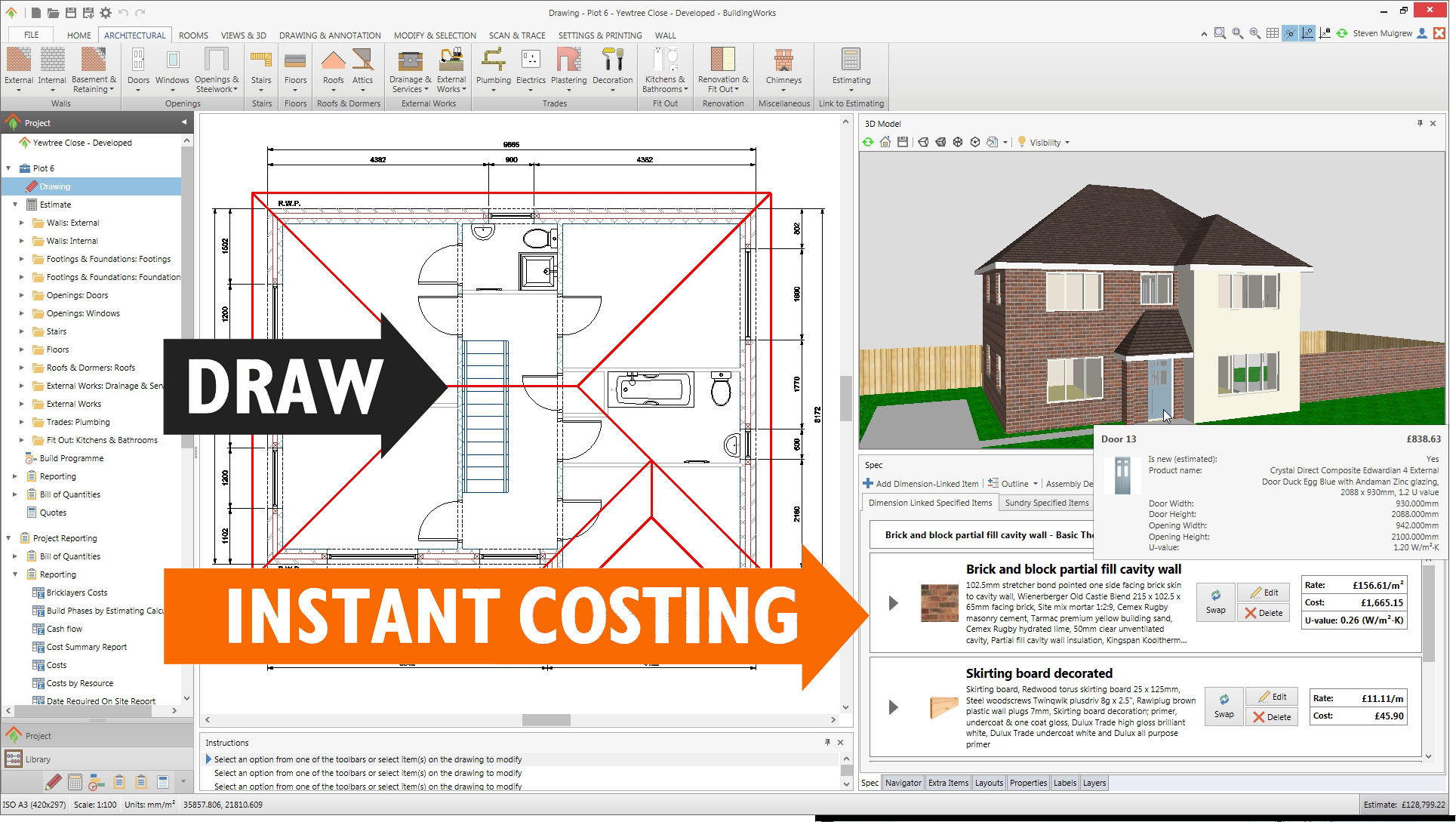Image resolution: width=1456 pixels, height=822 pixels.
Task: Edit the Skirting board decorated item
Action: 1272,697
